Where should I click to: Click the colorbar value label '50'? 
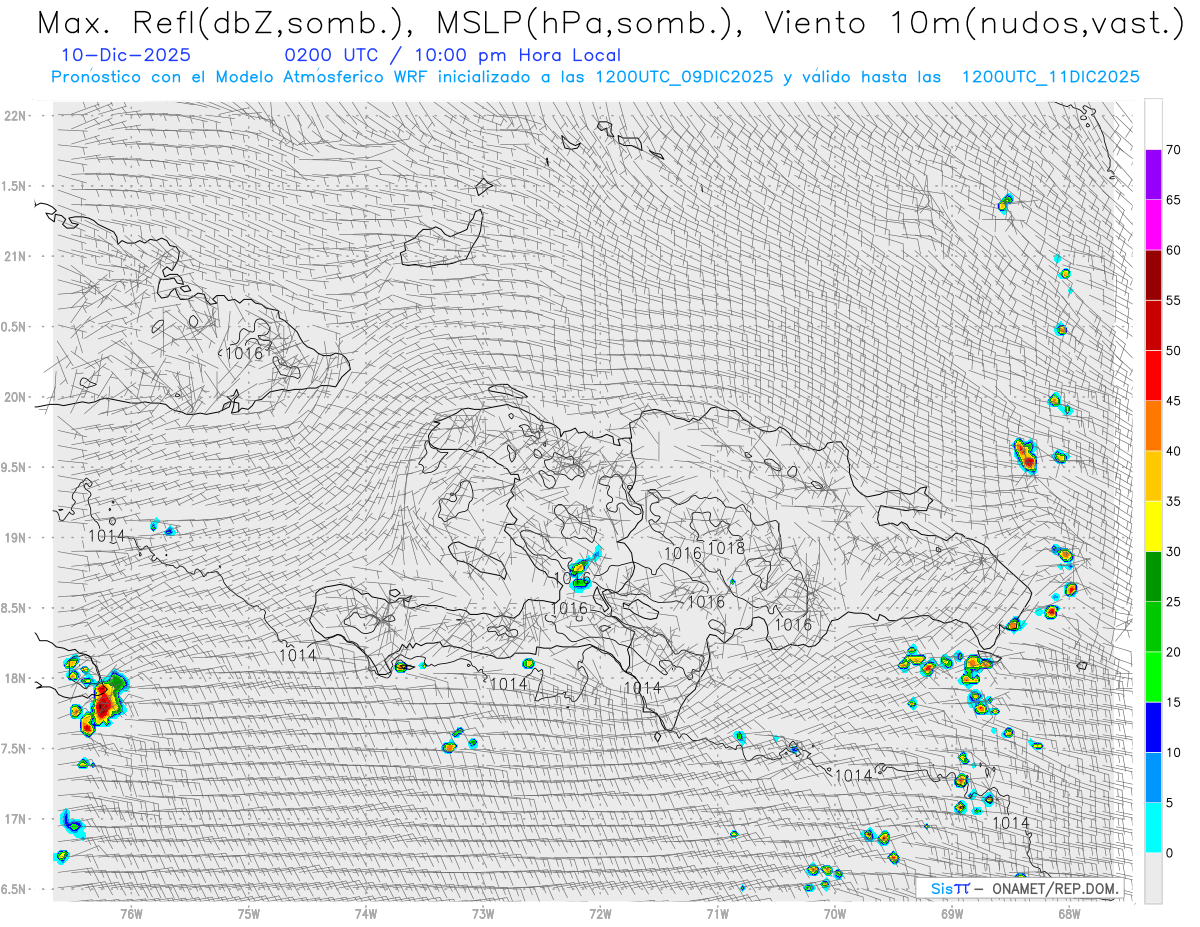[x=1173, y=351]
